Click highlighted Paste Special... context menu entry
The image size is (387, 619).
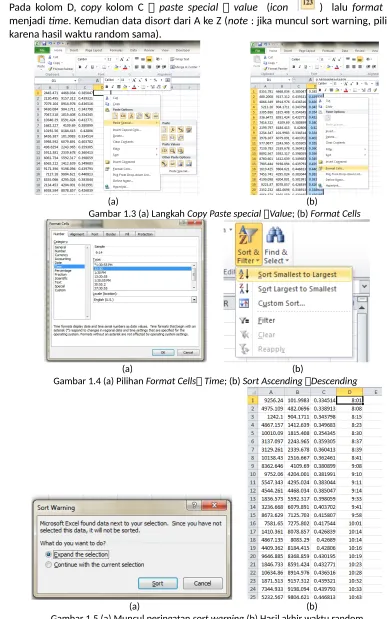(x=132, y=123)
